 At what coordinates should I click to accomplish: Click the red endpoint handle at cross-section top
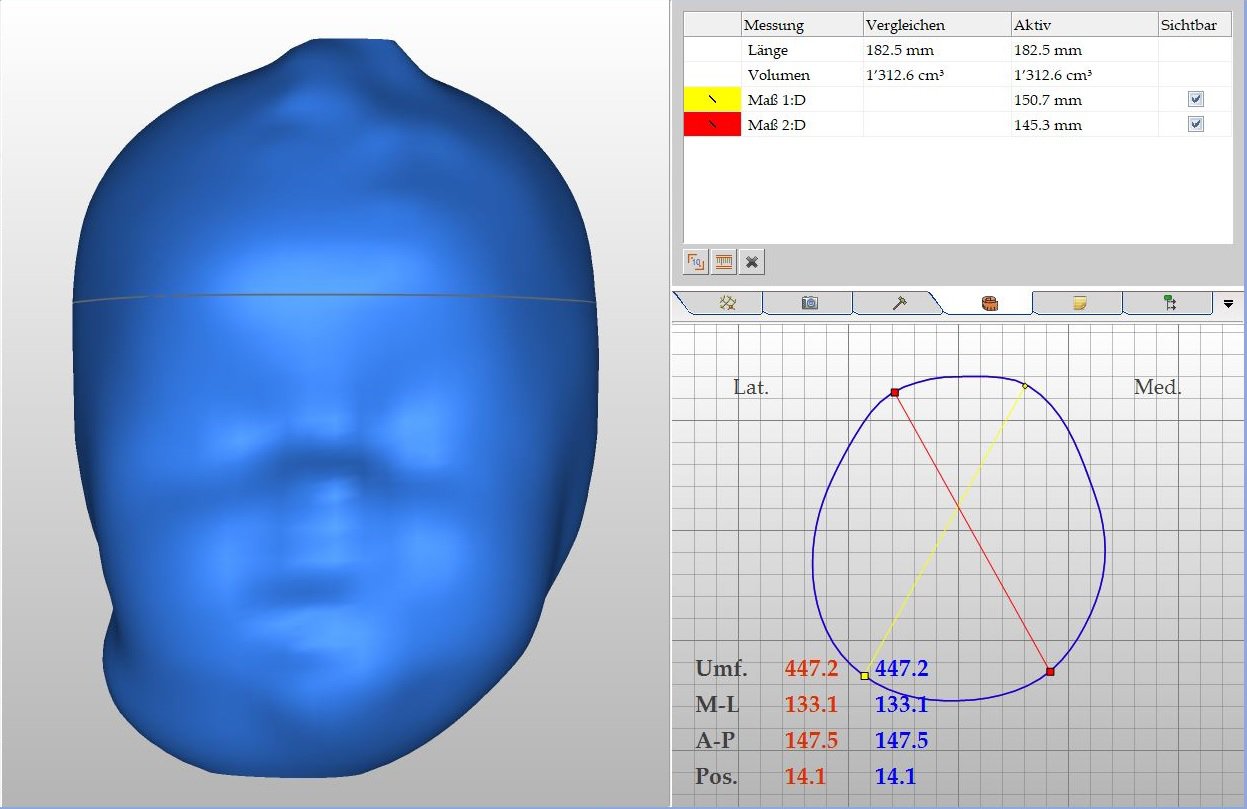coord(895,393)
